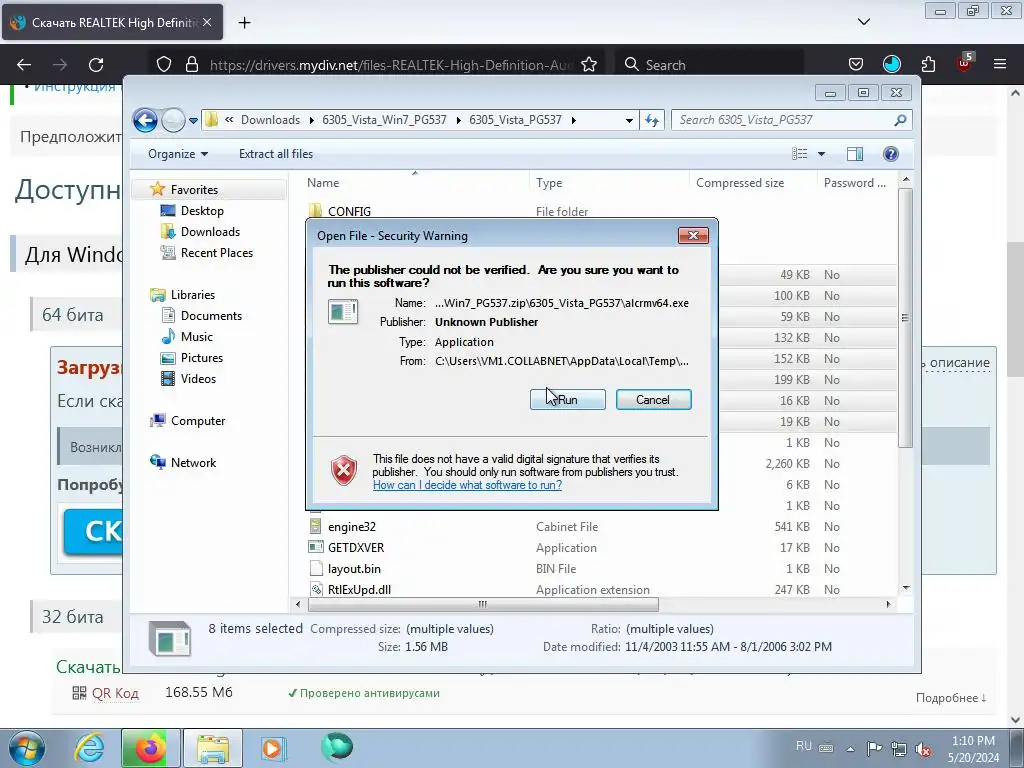
Task: Open 'How can I decide what software to run?' link
Action: tap(467, 485)
